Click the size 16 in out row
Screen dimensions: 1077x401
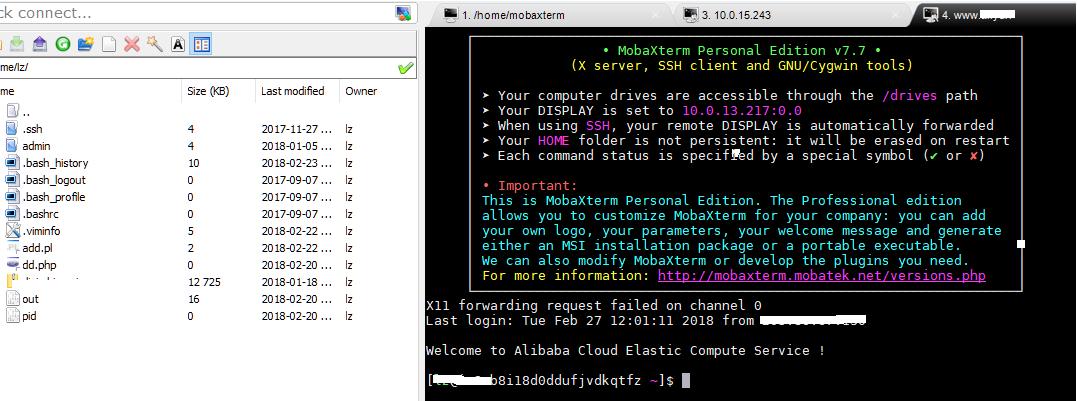coord(194,299)
